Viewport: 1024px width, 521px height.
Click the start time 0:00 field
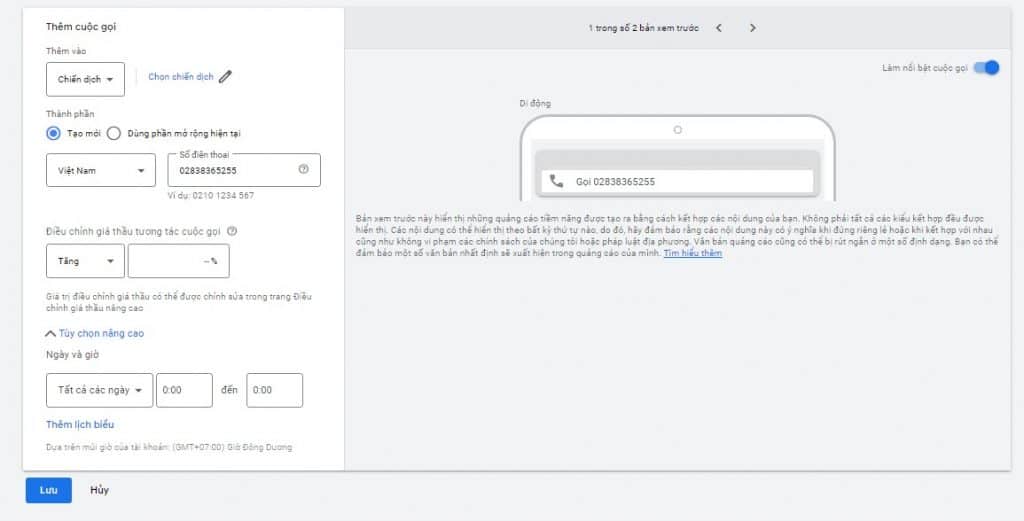coord(184,390)
